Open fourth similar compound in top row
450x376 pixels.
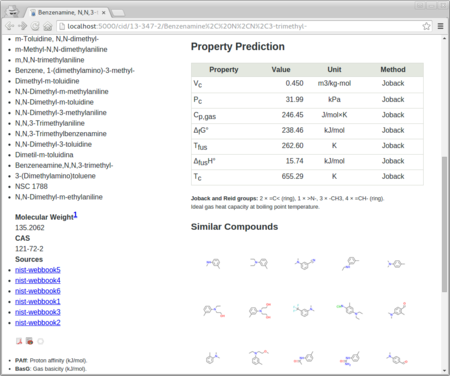click(350, 263)
